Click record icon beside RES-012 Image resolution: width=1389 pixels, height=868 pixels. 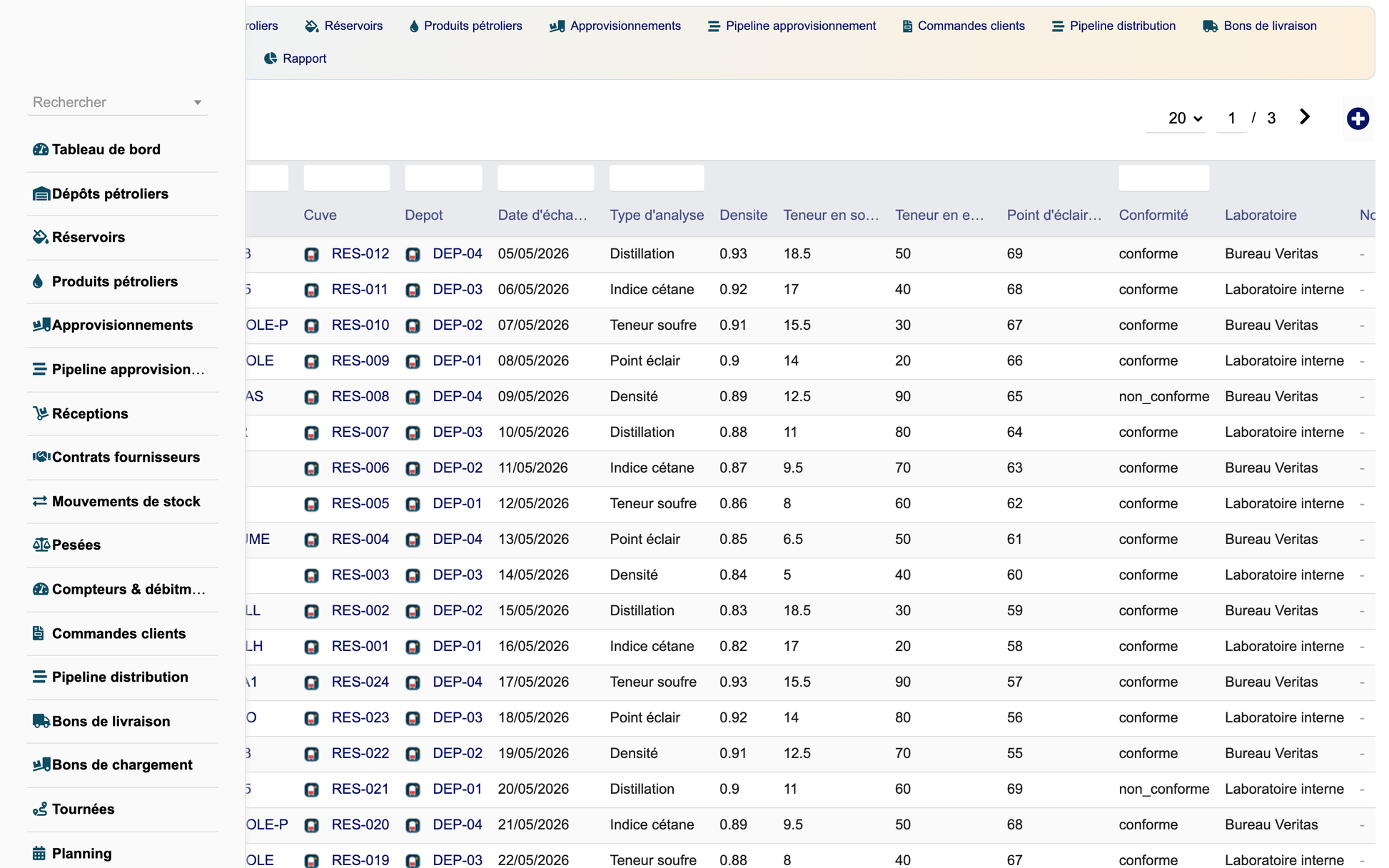[312, 254]
